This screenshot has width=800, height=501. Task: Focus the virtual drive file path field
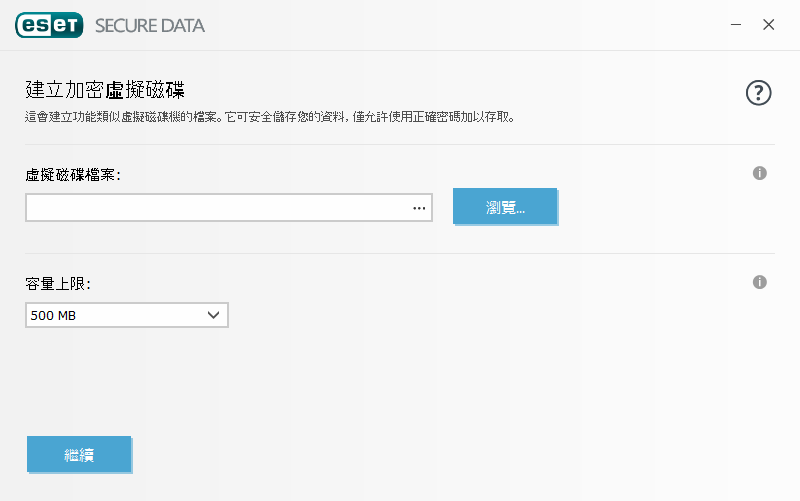pyautogui.click(x=215, y=208)
